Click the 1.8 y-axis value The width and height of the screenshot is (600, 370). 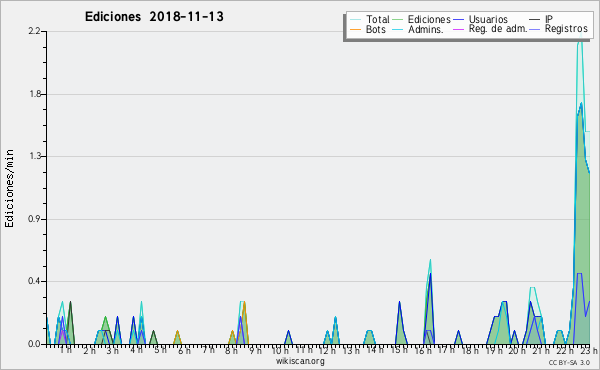[35, 94]
